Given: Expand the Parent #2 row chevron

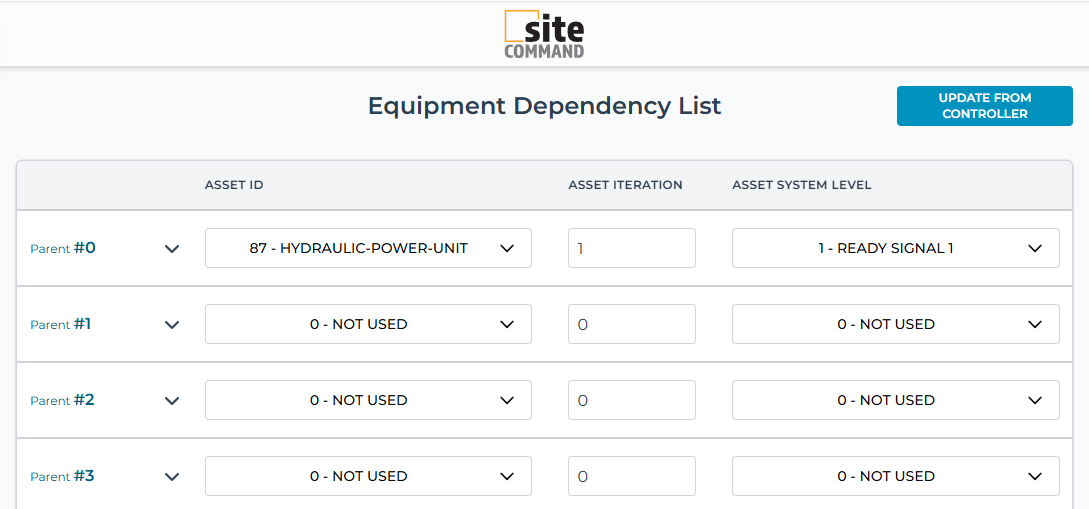Looking at the screenshot, I should [172, 401].
